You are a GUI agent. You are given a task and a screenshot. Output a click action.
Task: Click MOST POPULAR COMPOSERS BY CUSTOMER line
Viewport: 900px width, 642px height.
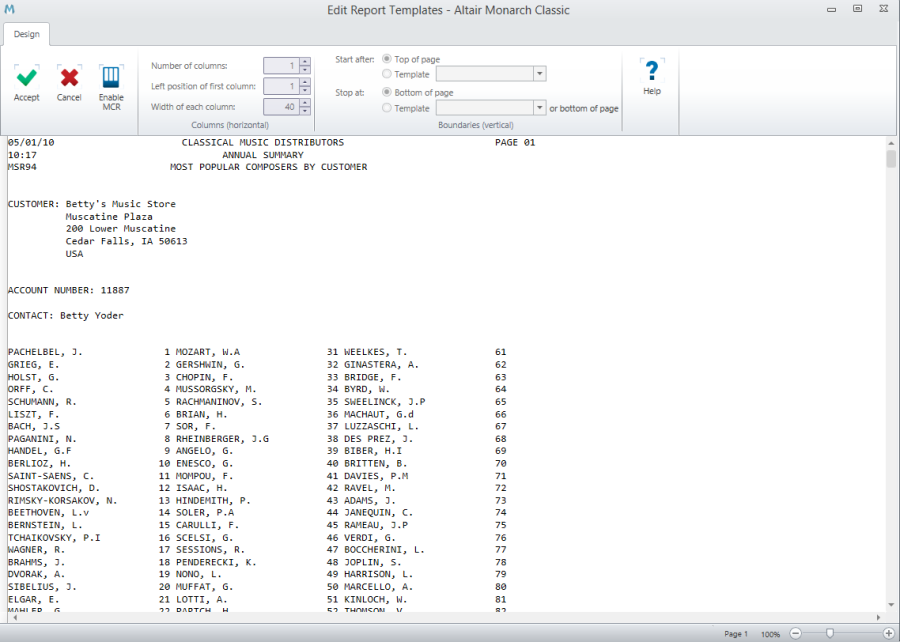coord(269,167)
